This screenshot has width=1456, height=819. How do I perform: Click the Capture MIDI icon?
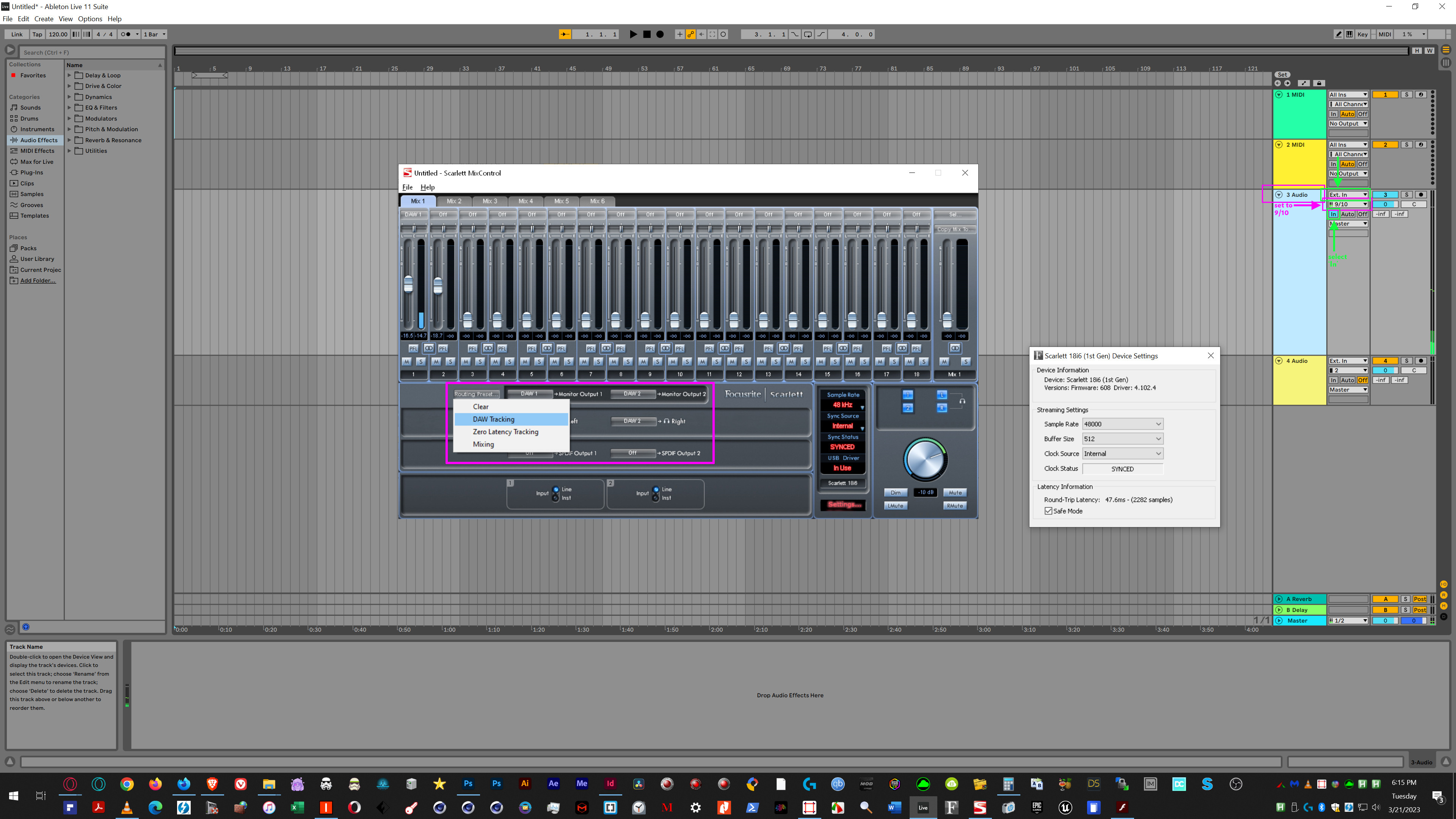tap(712, 35)
